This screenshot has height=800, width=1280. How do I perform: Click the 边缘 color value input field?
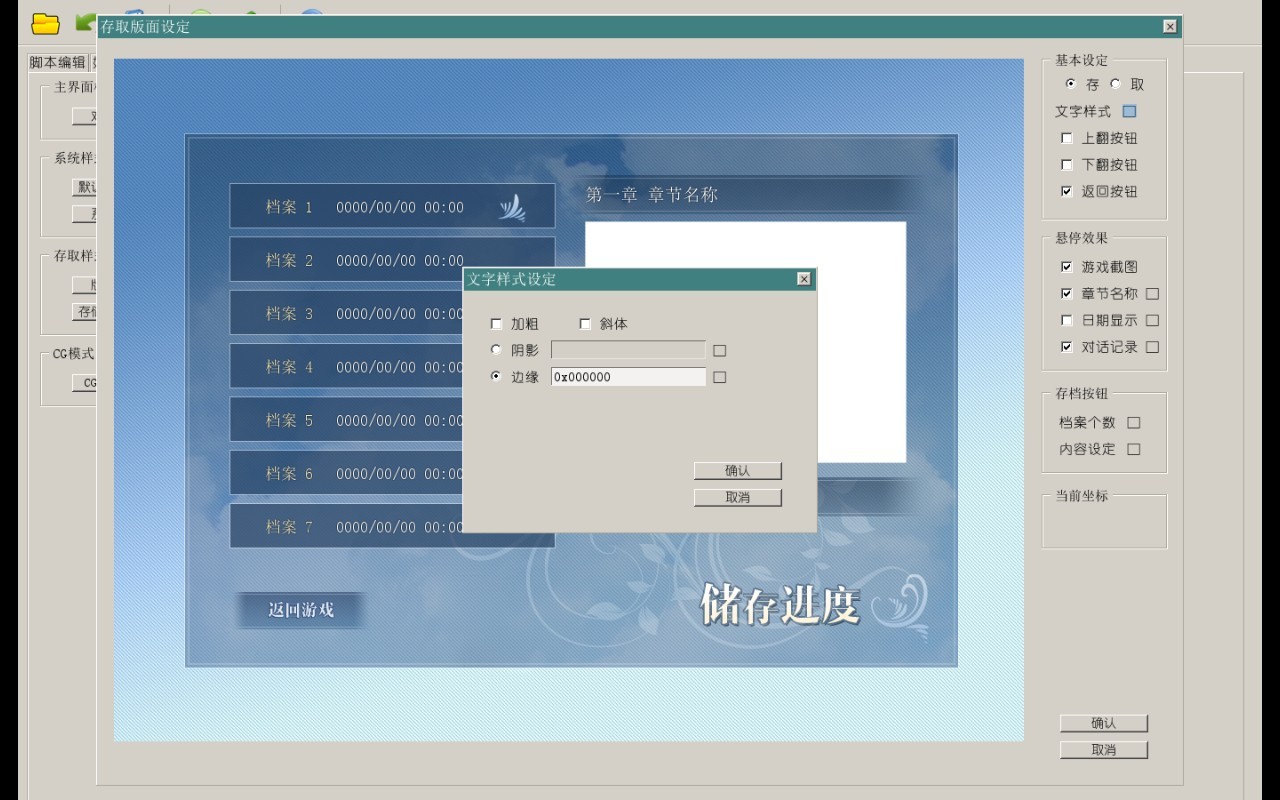pyautogui.click(x=628, y=377)
